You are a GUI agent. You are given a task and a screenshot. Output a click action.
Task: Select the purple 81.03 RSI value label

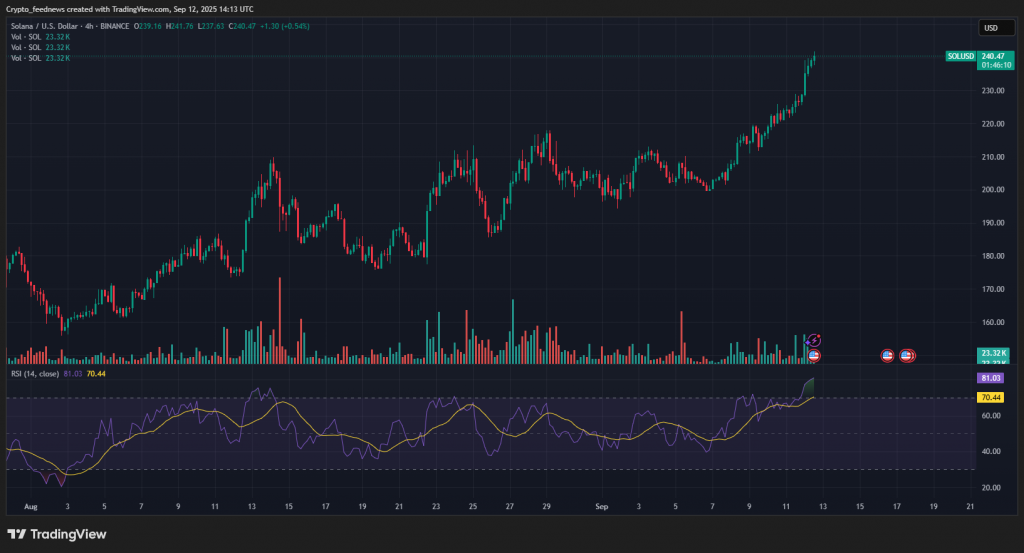tap(989, 379)
